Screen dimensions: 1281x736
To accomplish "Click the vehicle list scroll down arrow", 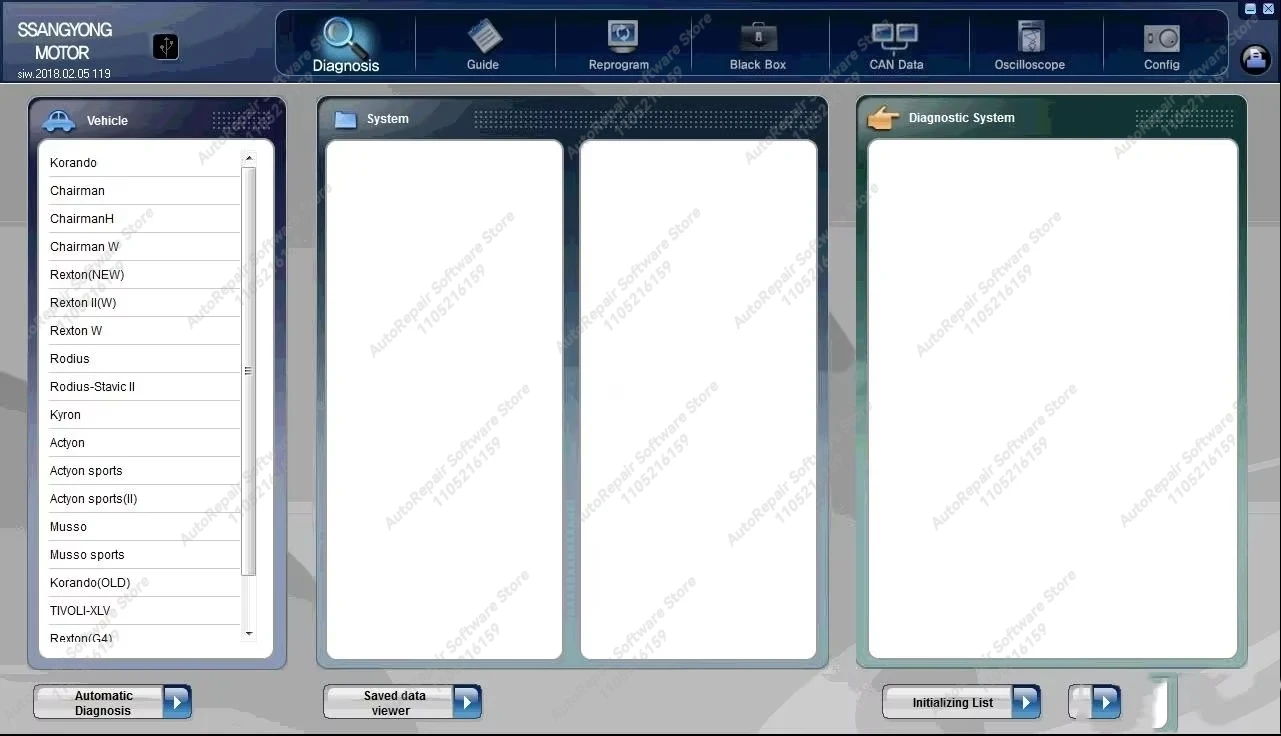I will point(249,632).
